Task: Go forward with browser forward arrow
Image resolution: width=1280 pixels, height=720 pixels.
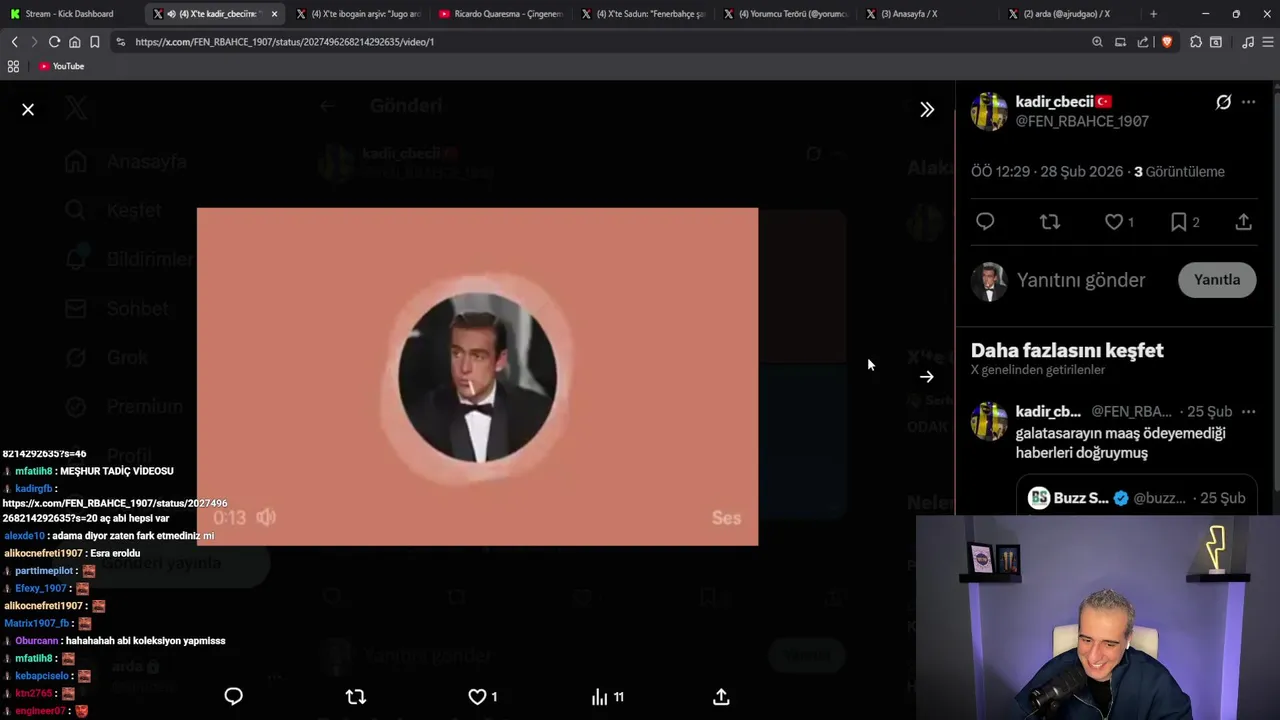Action: pos(33,42)
